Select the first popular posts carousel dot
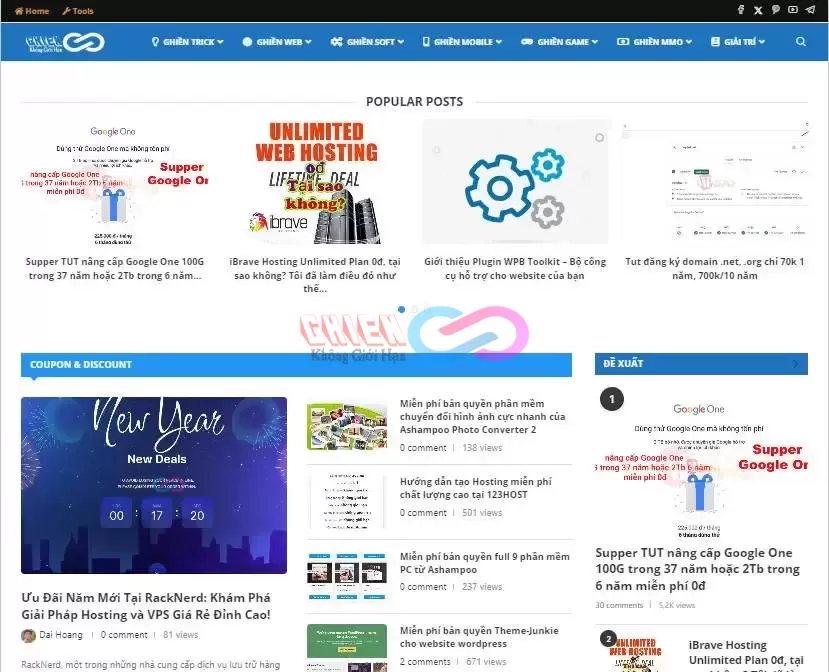Screen dimensions: 829x672 401,309
